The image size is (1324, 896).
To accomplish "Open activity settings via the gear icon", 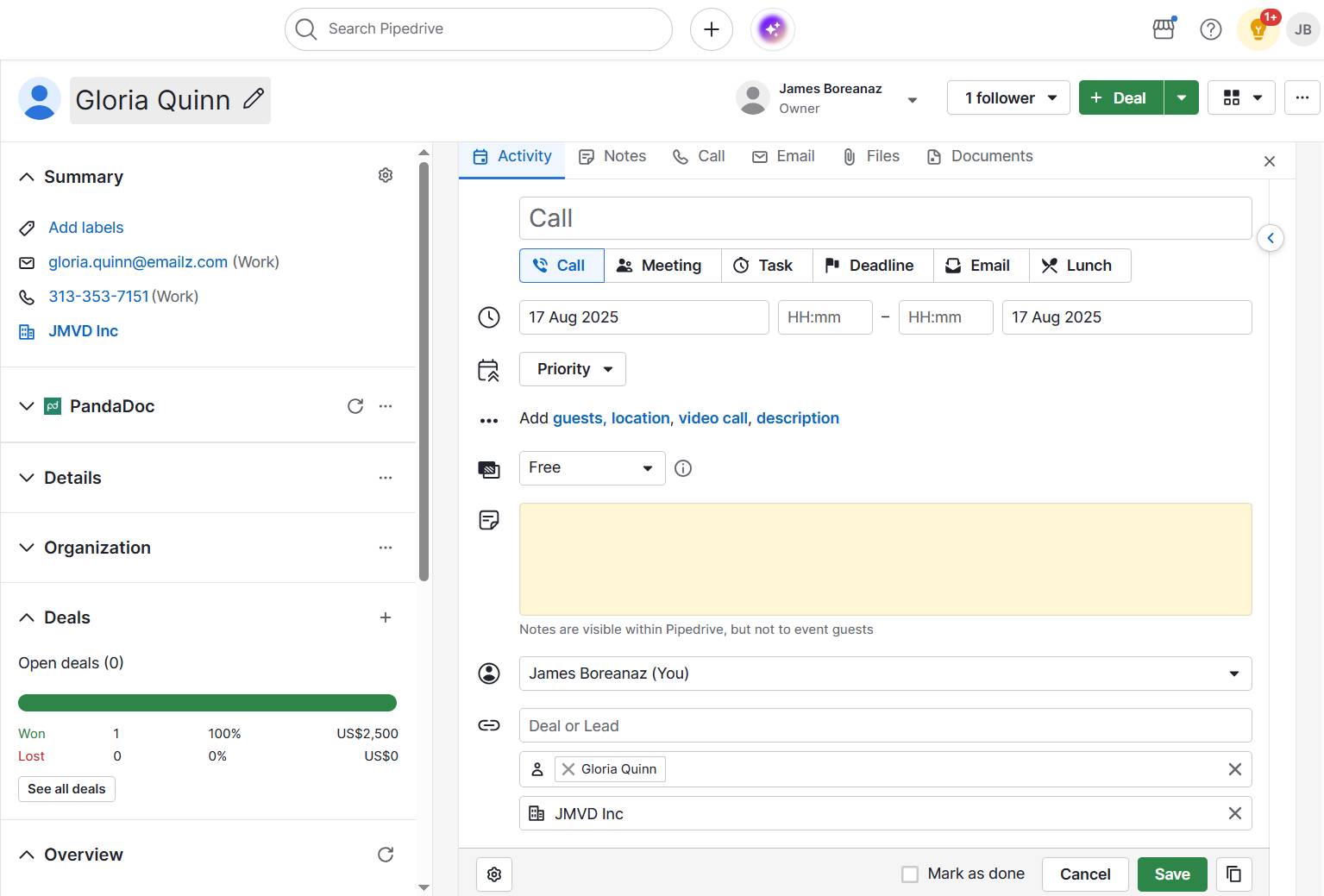I will pos(493,874).
